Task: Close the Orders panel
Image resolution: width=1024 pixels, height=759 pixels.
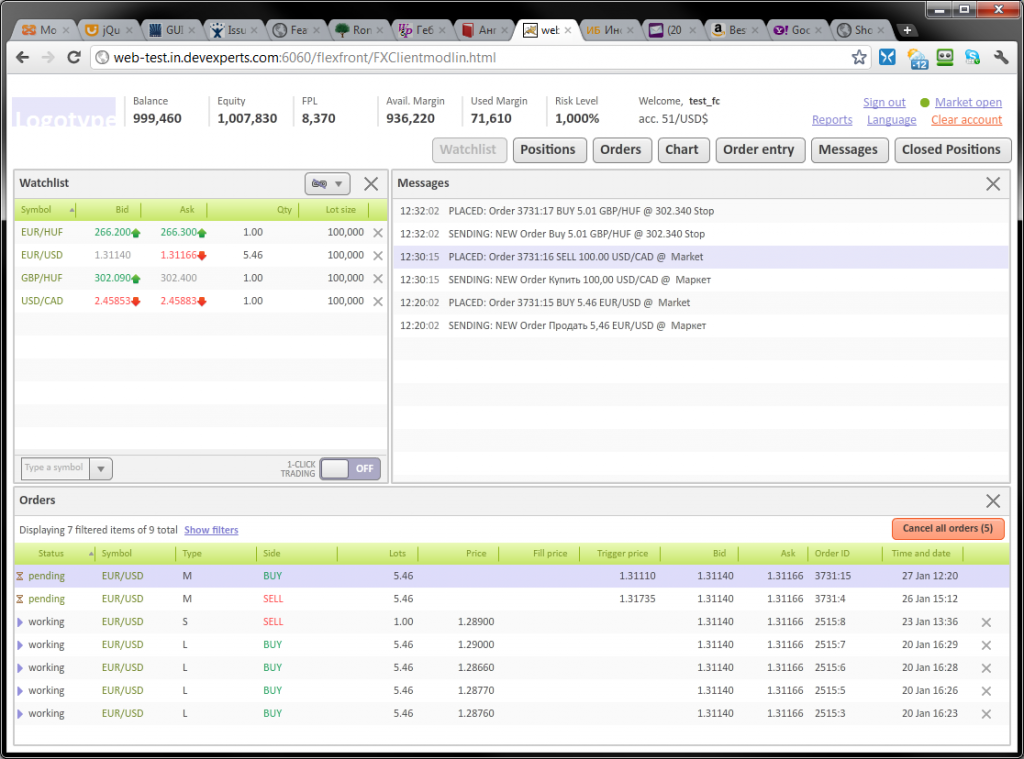Action: click(993, 501)
